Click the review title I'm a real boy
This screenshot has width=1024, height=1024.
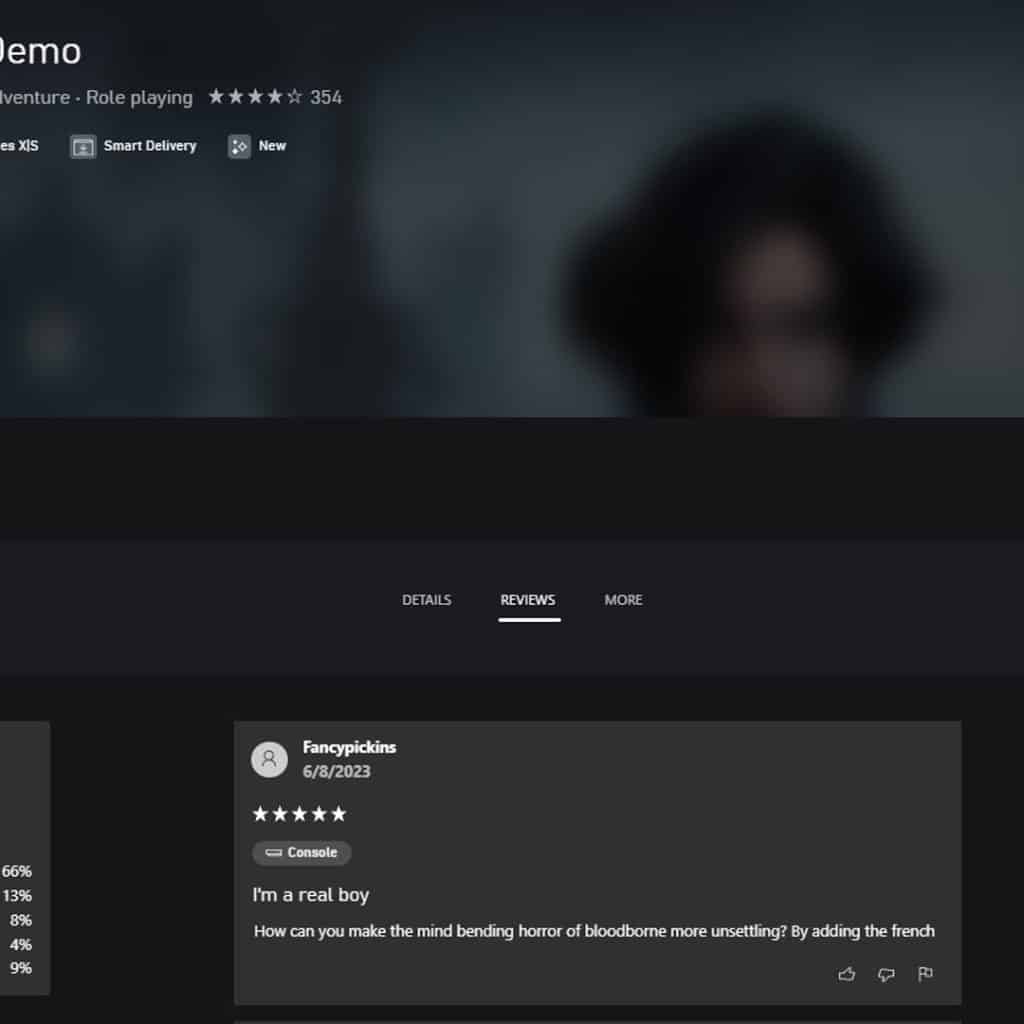point(311,895)
